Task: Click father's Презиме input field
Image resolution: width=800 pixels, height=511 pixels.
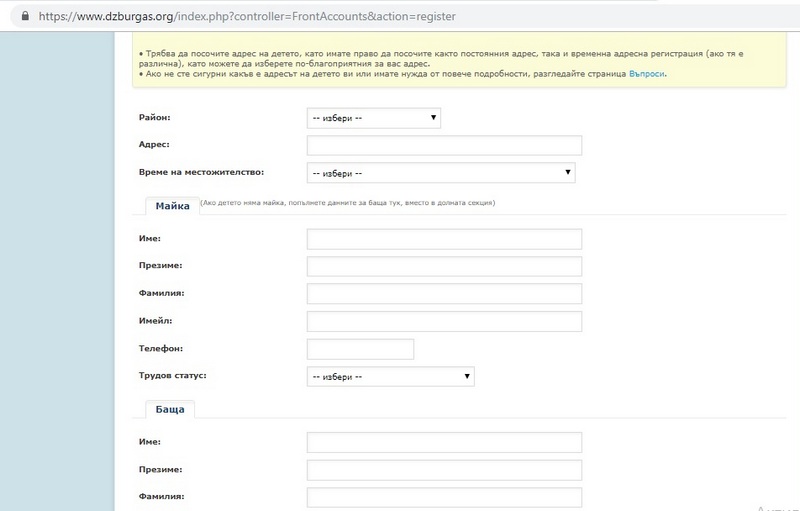Action: [x=444, y=470]
